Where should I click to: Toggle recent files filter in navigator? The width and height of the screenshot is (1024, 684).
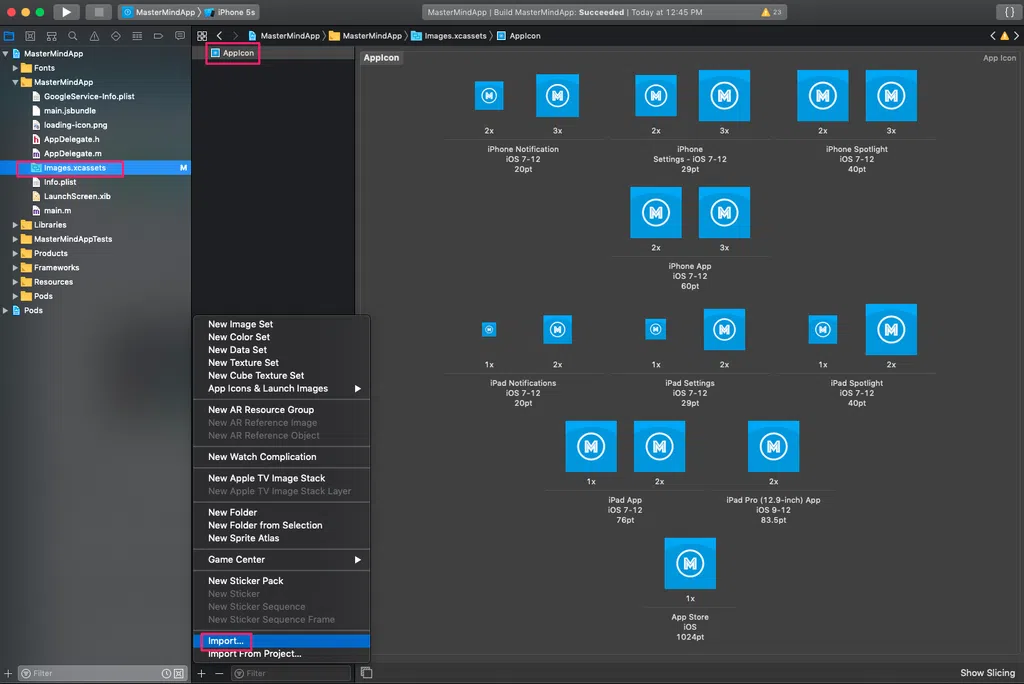click(x=166, y=673)
